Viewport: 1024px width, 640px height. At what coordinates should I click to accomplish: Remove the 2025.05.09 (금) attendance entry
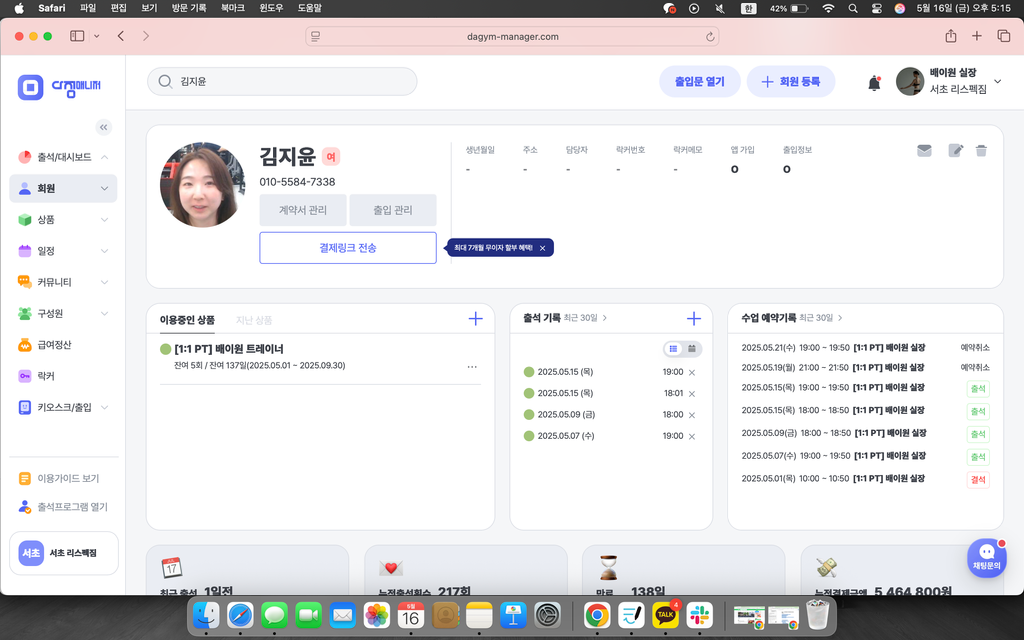pos(692,415)
